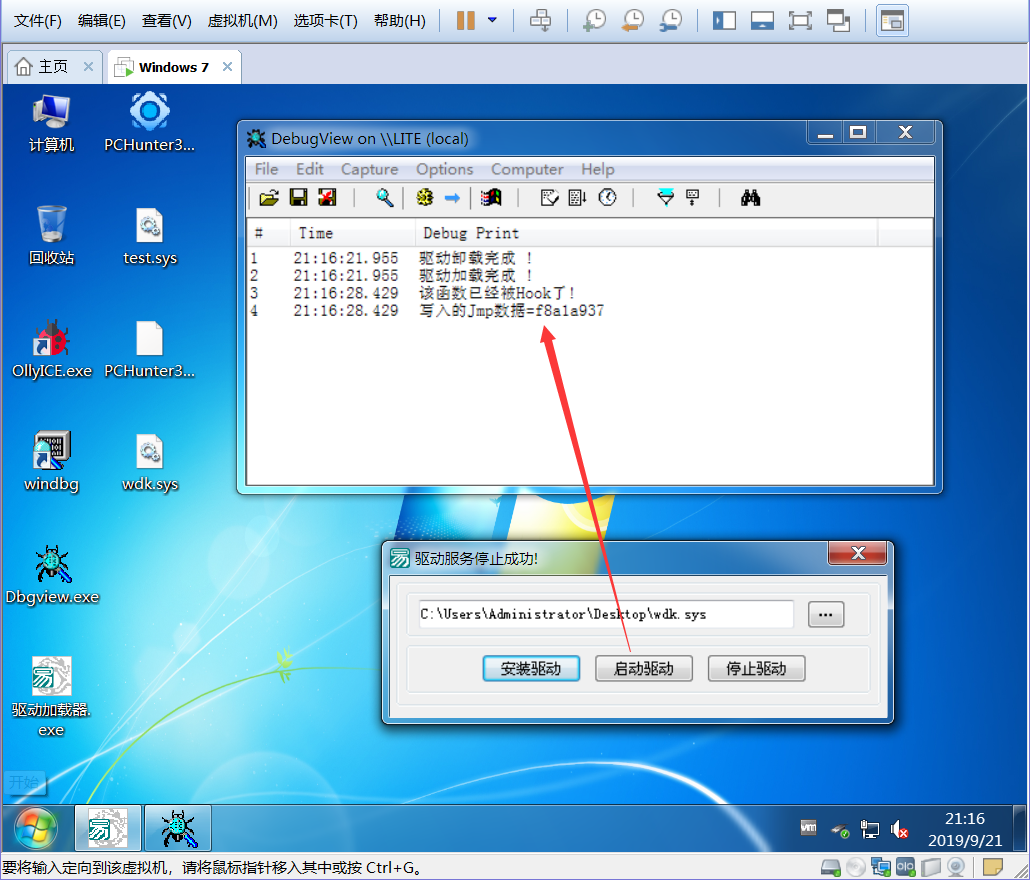Save log with the floppy disk icon
This screenshot has height=880, width=1030.
(x=298, y=198)
